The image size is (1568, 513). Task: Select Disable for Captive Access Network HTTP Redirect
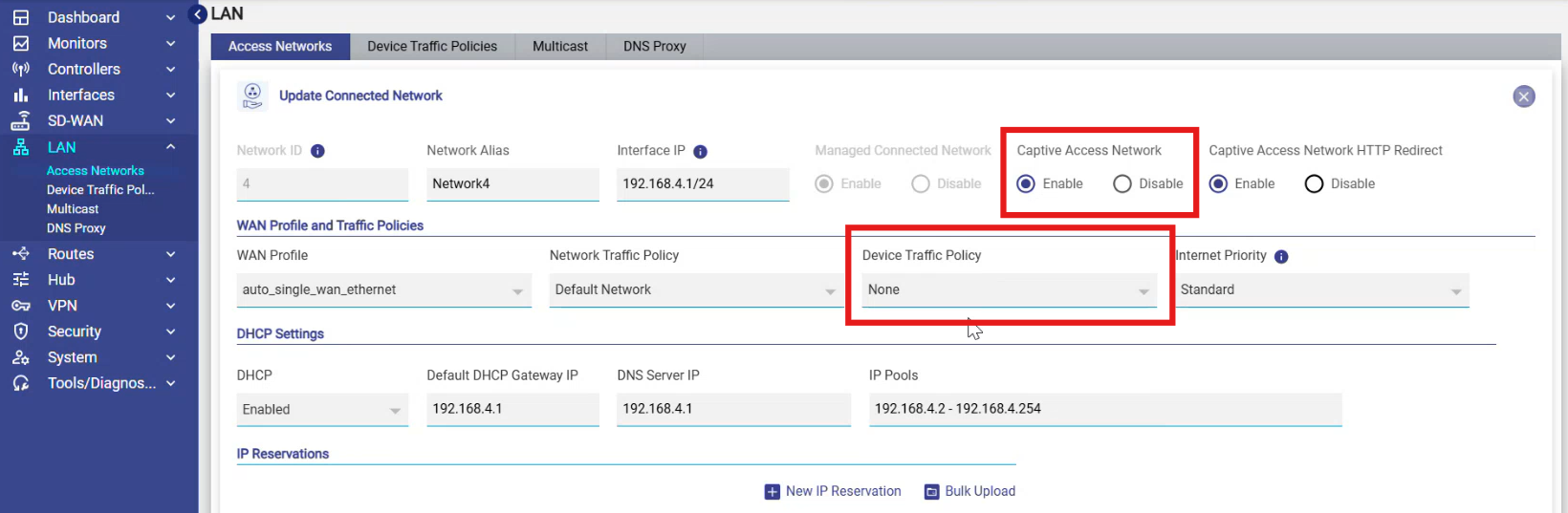point(1314,183)
